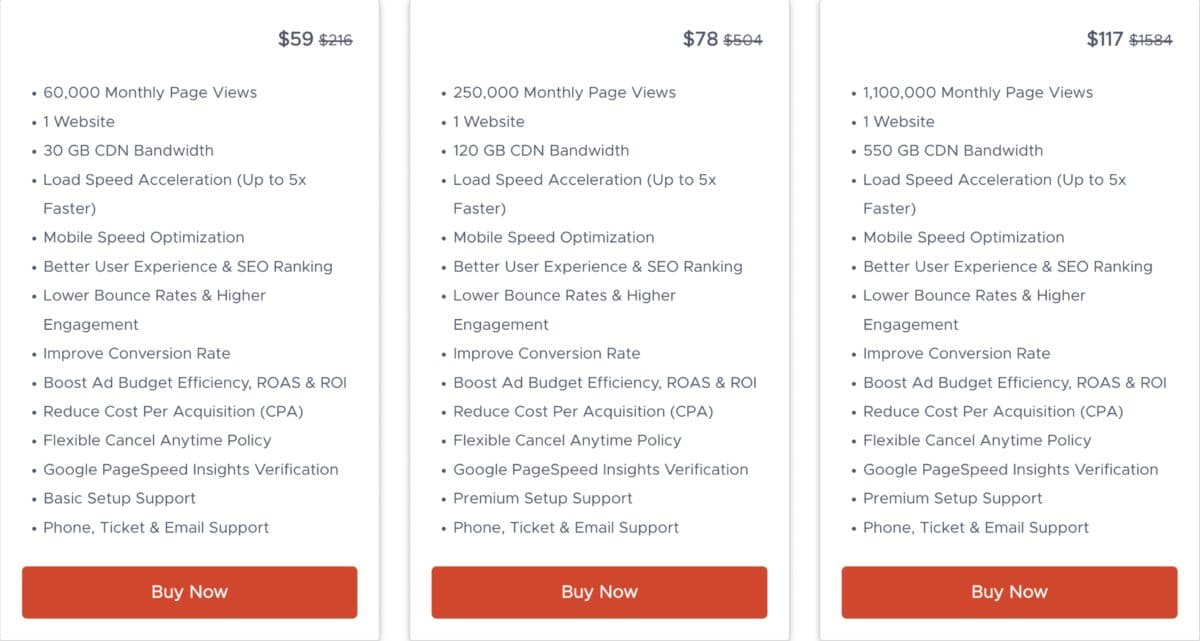Click Buy Now for the $117 plan
The image size is (1200, 641).
[x=1009, y=592]
